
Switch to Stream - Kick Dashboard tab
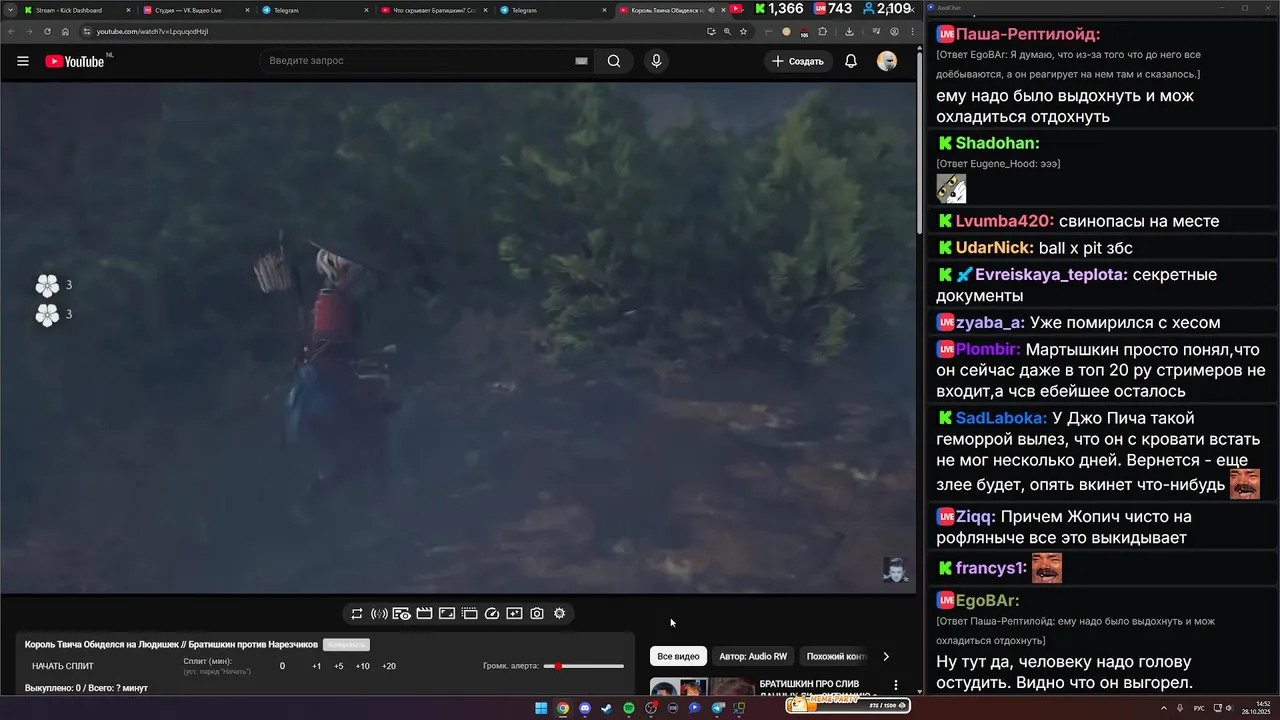[76, 10]
